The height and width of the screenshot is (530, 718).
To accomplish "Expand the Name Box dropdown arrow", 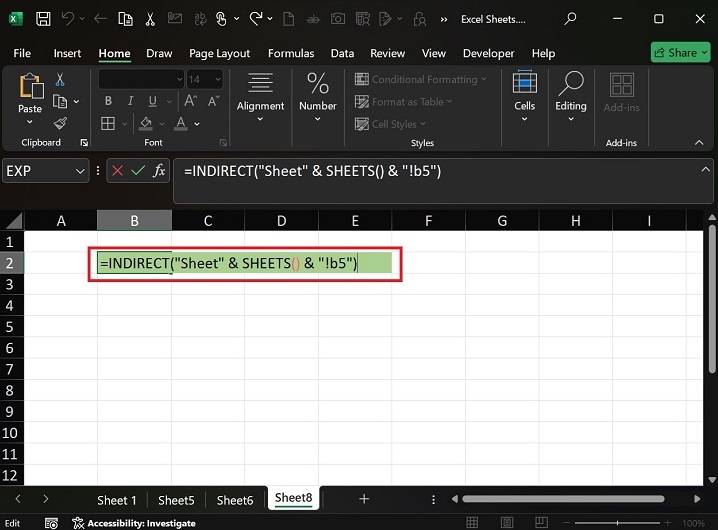I will [81, 171].
